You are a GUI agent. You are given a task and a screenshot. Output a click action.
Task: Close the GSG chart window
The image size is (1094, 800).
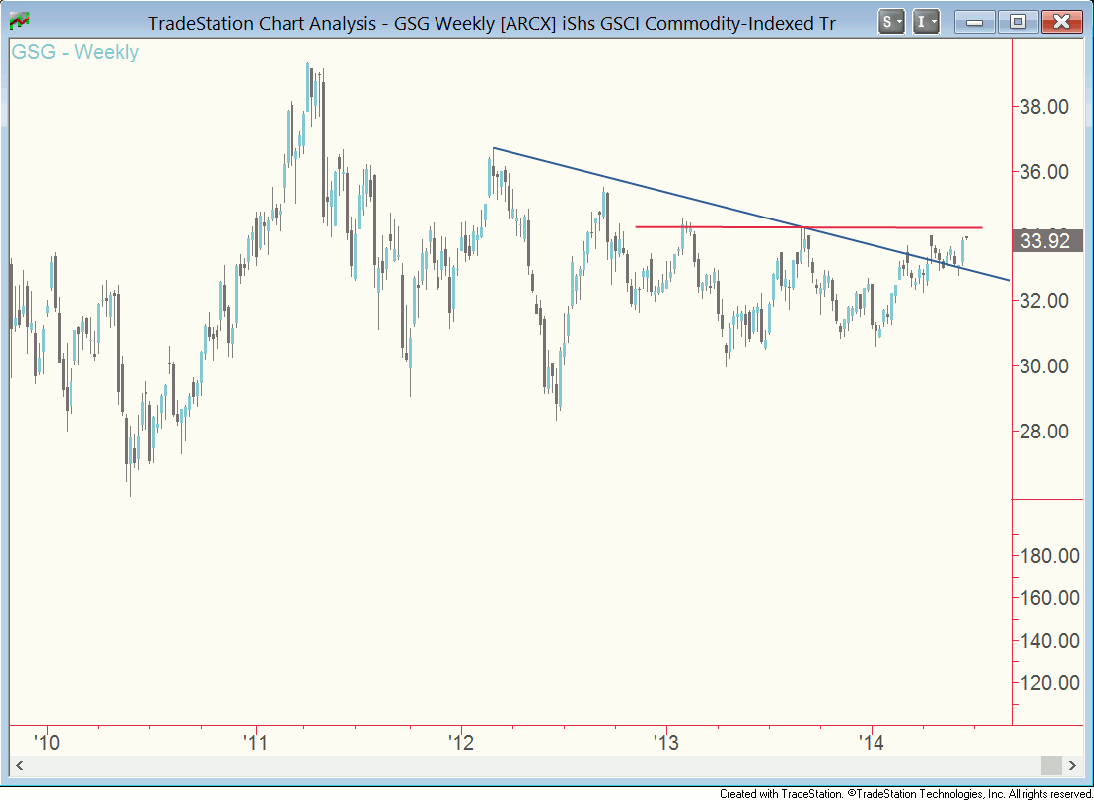pyautogui.click(x=1062, y=21)
